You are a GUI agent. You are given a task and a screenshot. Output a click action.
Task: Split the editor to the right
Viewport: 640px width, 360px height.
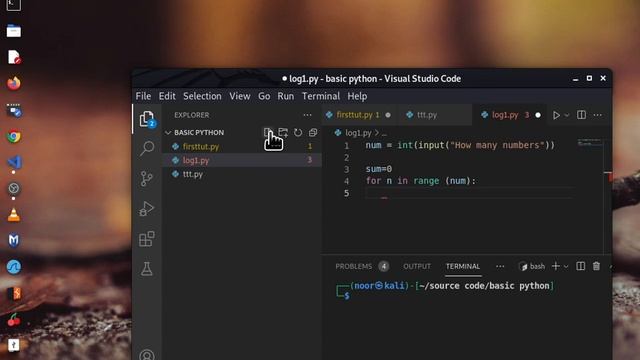point(581,115)
